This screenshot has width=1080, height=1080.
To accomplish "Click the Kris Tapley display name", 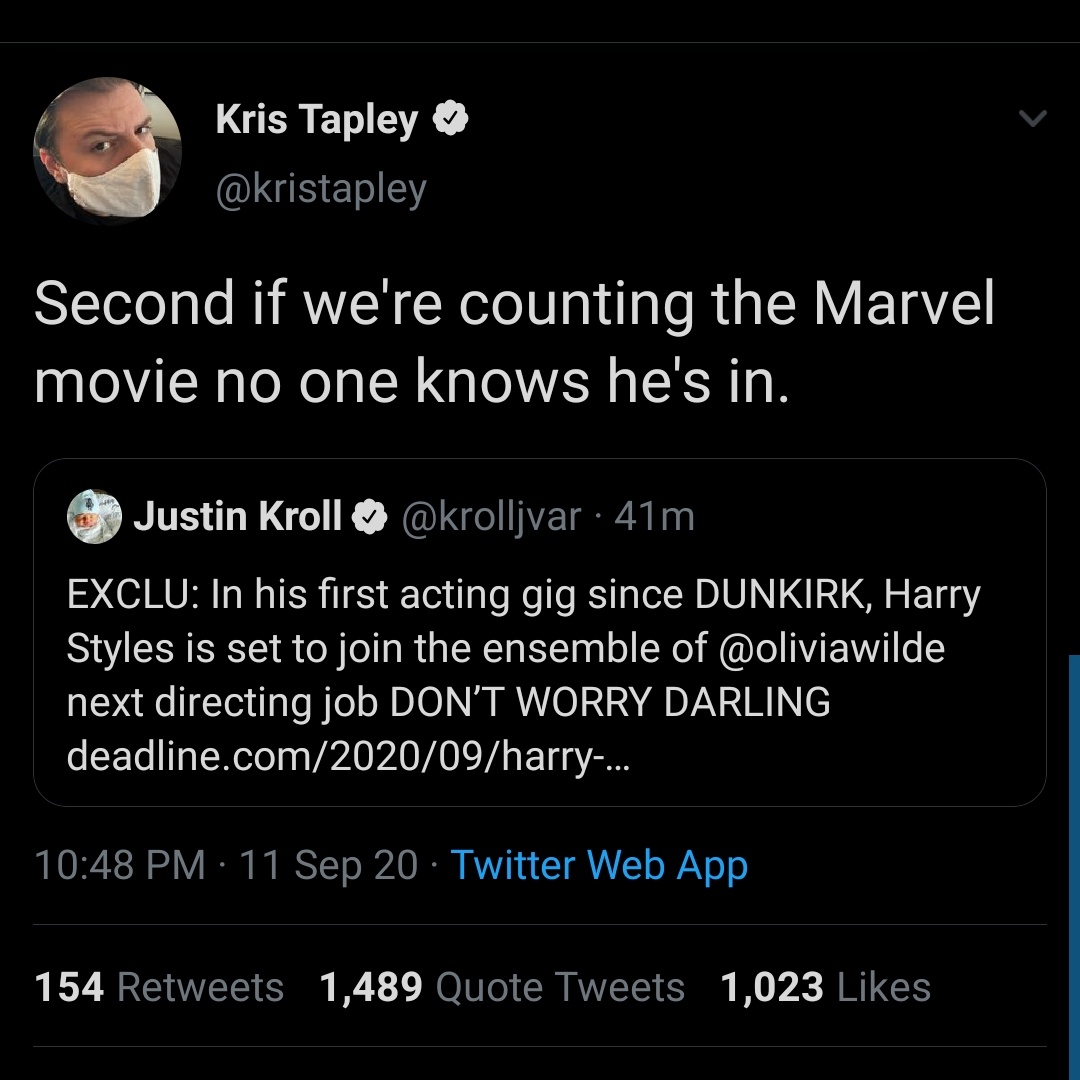I will (317, 120).
